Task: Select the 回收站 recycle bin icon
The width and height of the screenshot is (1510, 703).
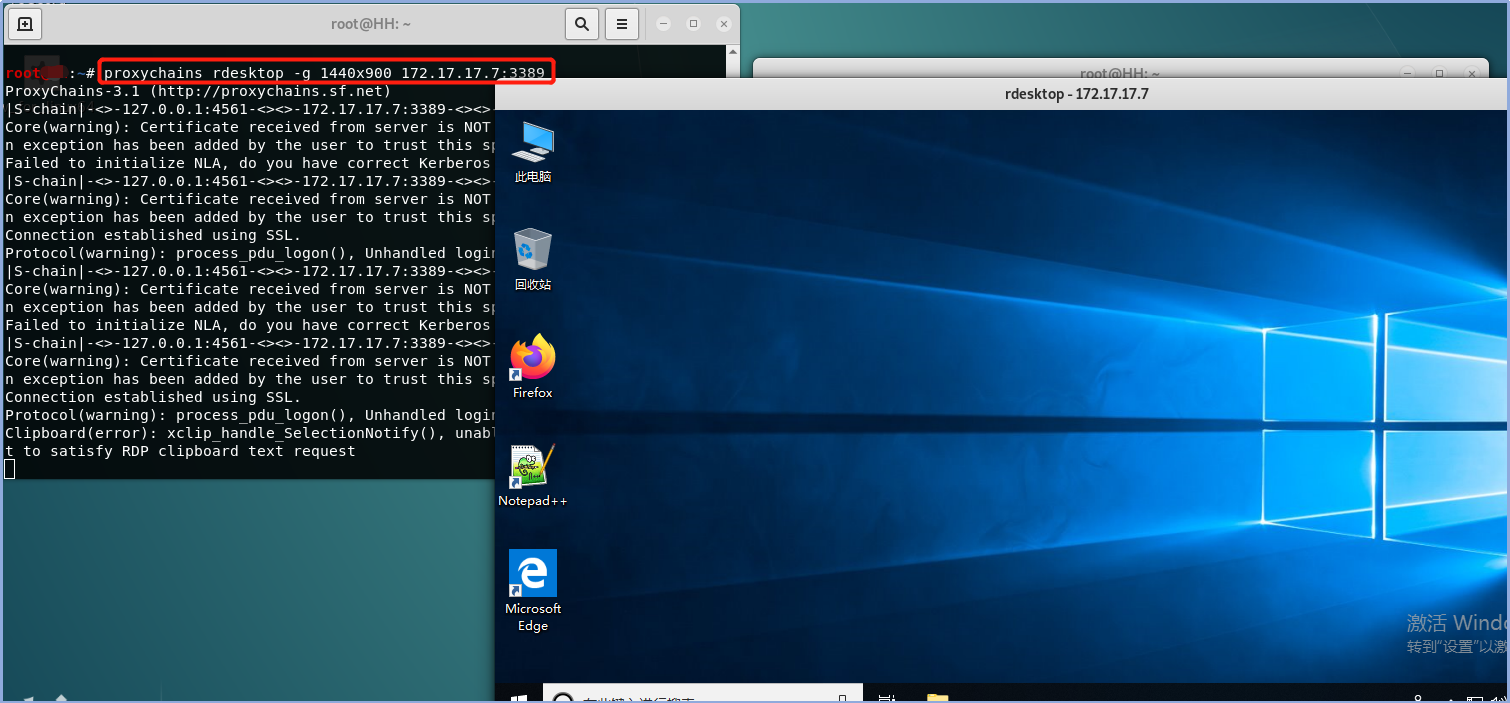Action: coord(533,260)
